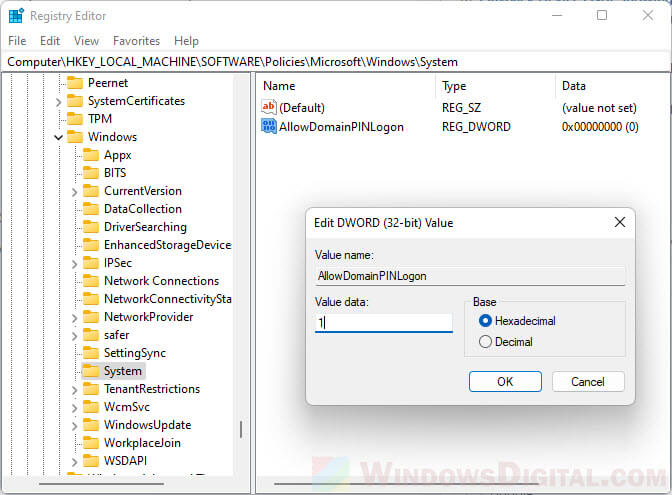Screen dimensions: 672x495
Task: Click the registry path address bar
Action: (336, 62)
